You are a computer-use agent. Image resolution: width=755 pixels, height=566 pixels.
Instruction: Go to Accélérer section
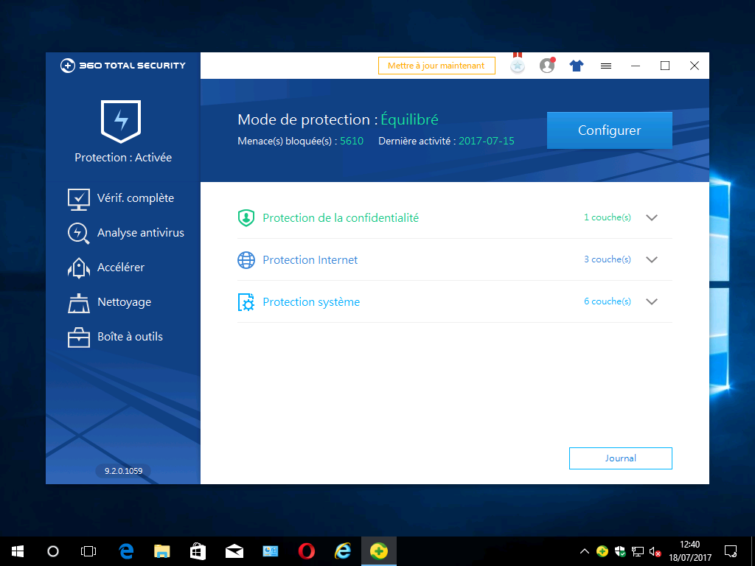[x=106, y=267]
